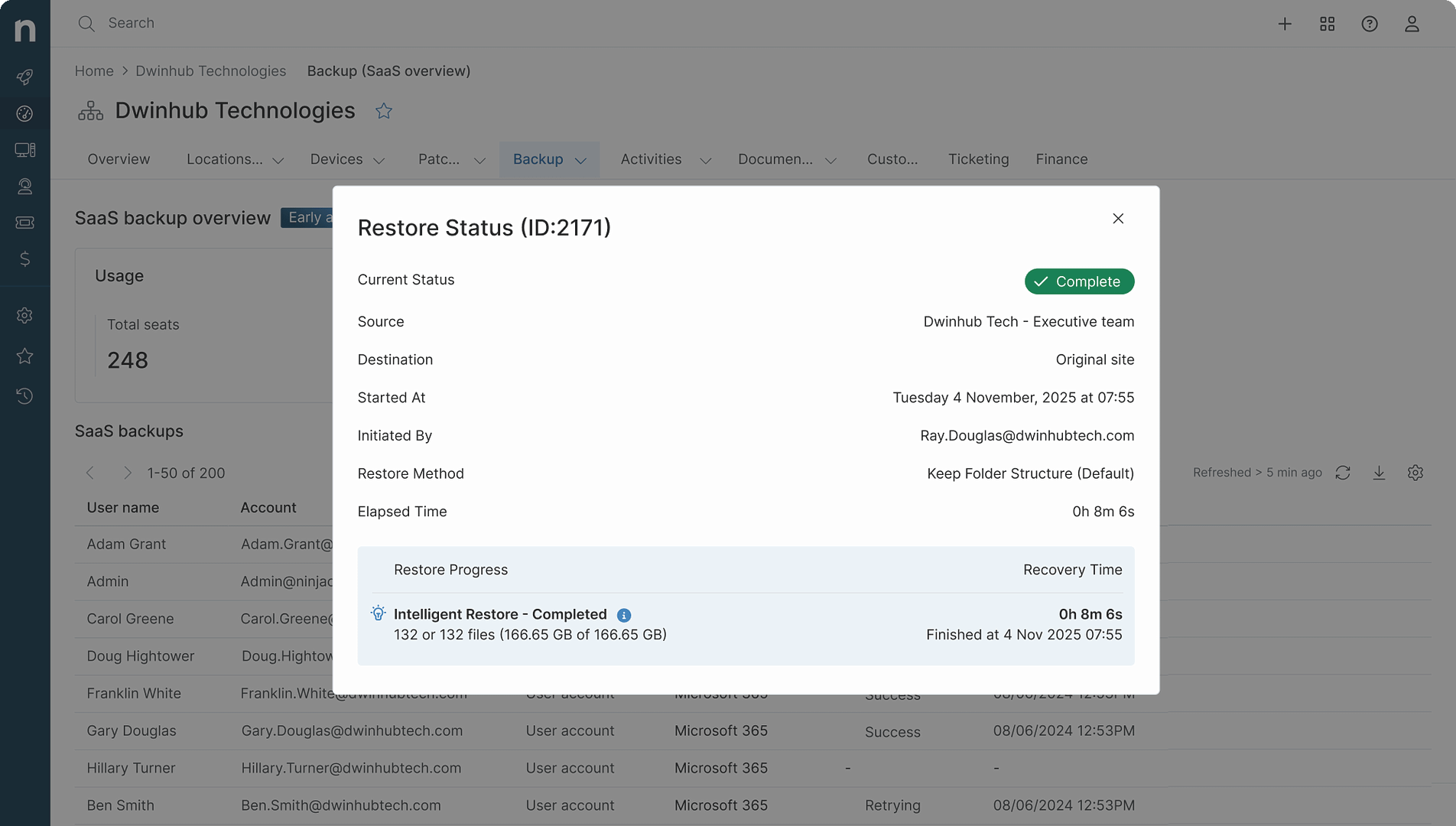This screenshot has width=1456, height=826.
Task: Go to Home breadcrumb link
Action: point(94,71)
